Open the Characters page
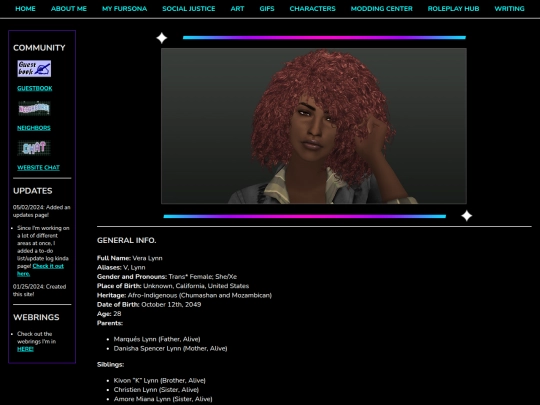The height and width of the screenshot is (405, 540). coord(312,9)
